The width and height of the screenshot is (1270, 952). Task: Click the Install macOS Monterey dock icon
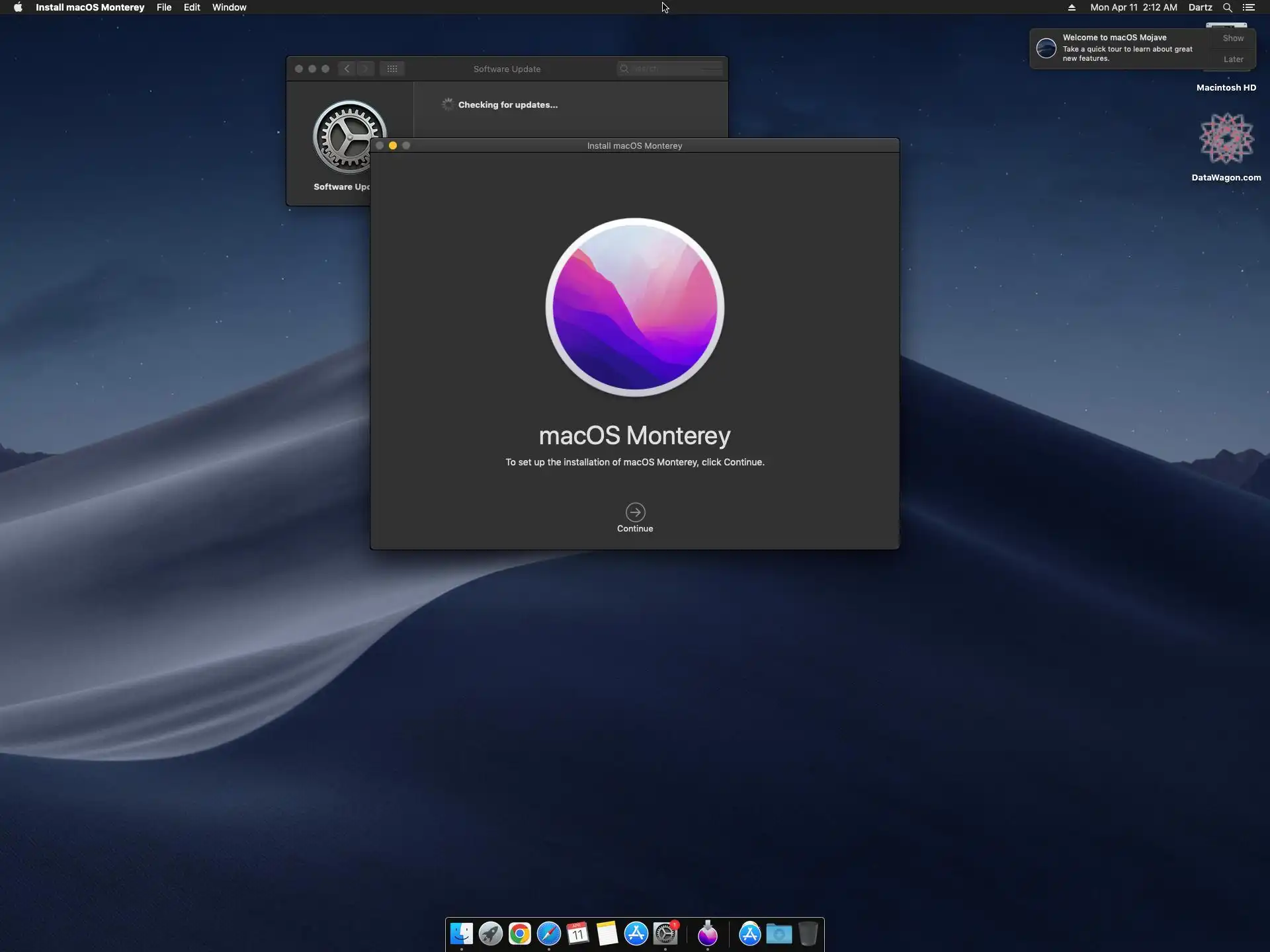[x=708, y=933]
